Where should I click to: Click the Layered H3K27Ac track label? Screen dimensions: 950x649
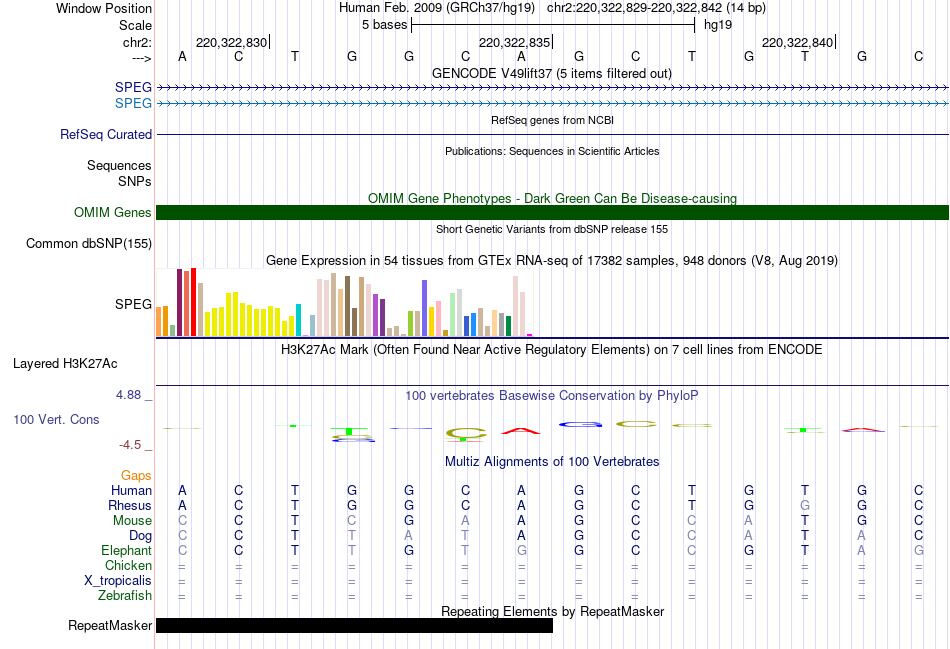(65, 364)
